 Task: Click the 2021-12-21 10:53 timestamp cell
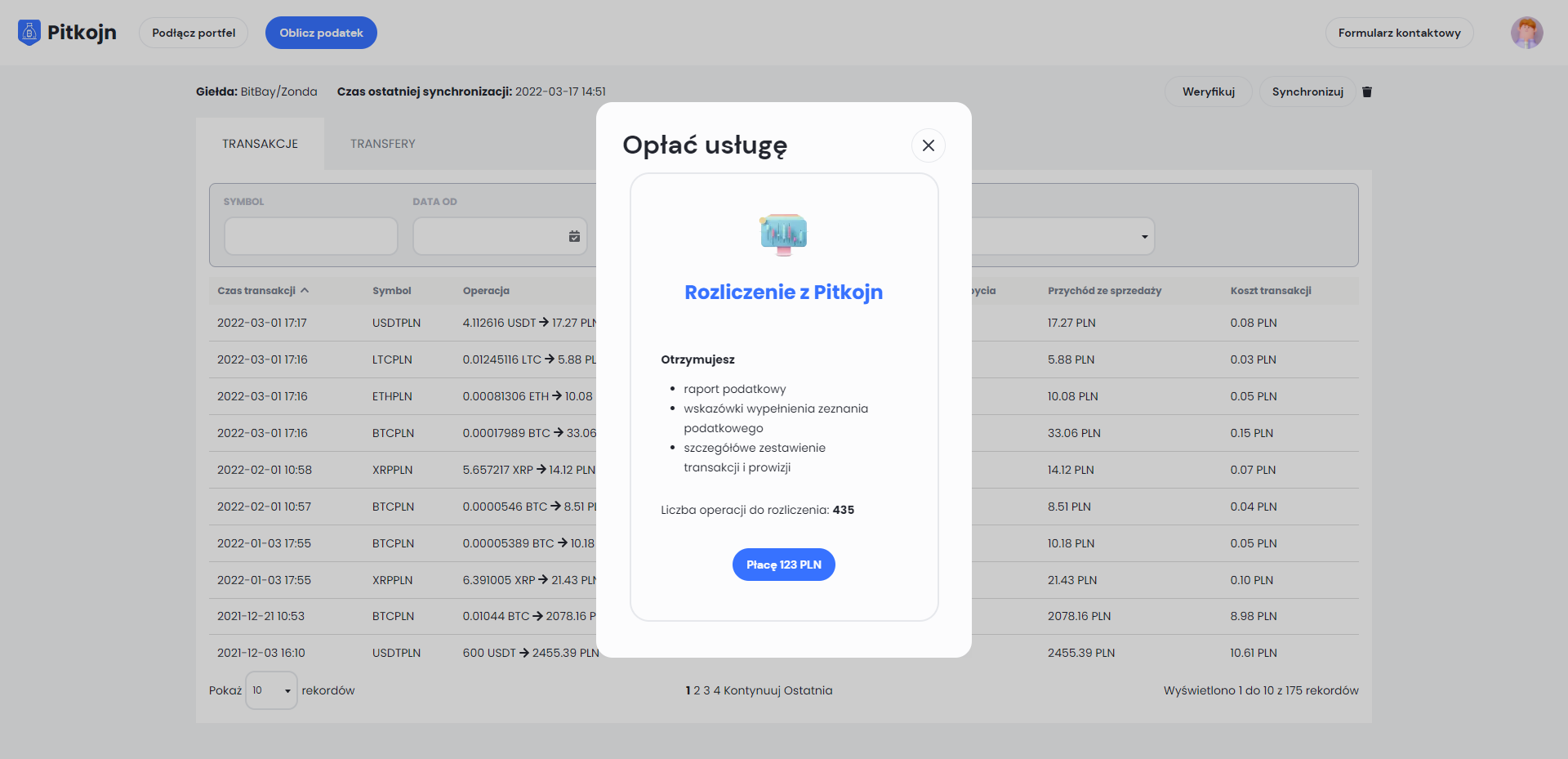pyautogui.click(x=261, y=616)
